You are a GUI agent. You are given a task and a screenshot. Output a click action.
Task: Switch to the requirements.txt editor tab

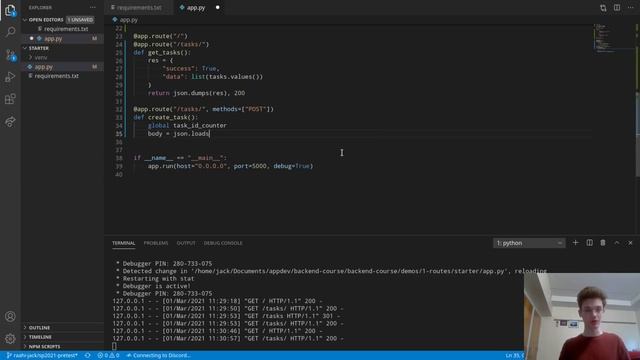[138, 7]
